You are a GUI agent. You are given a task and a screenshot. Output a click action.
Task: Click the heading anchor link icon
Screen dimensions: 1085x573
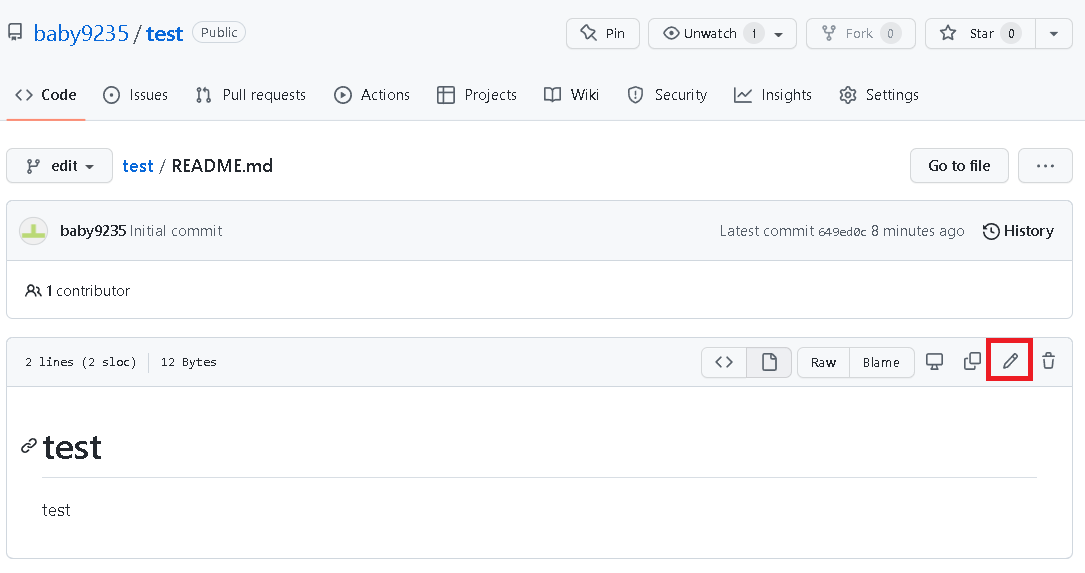point(28,446)
